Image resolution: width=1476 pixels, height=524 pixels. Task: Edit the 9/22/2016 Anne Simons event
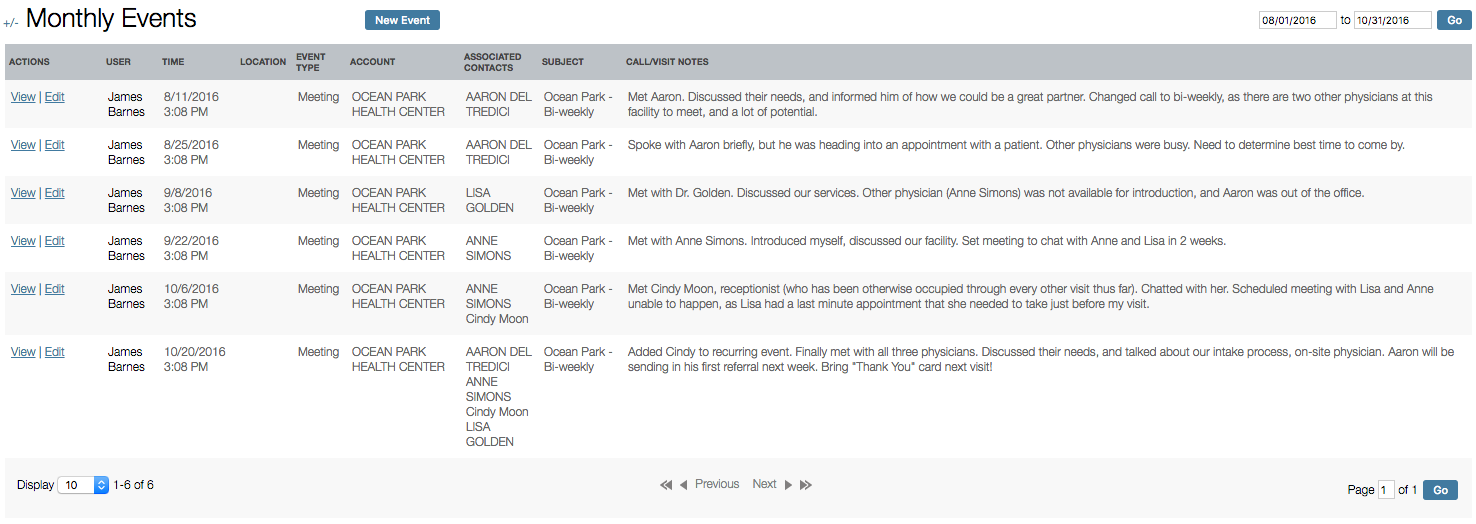point(54,241)
